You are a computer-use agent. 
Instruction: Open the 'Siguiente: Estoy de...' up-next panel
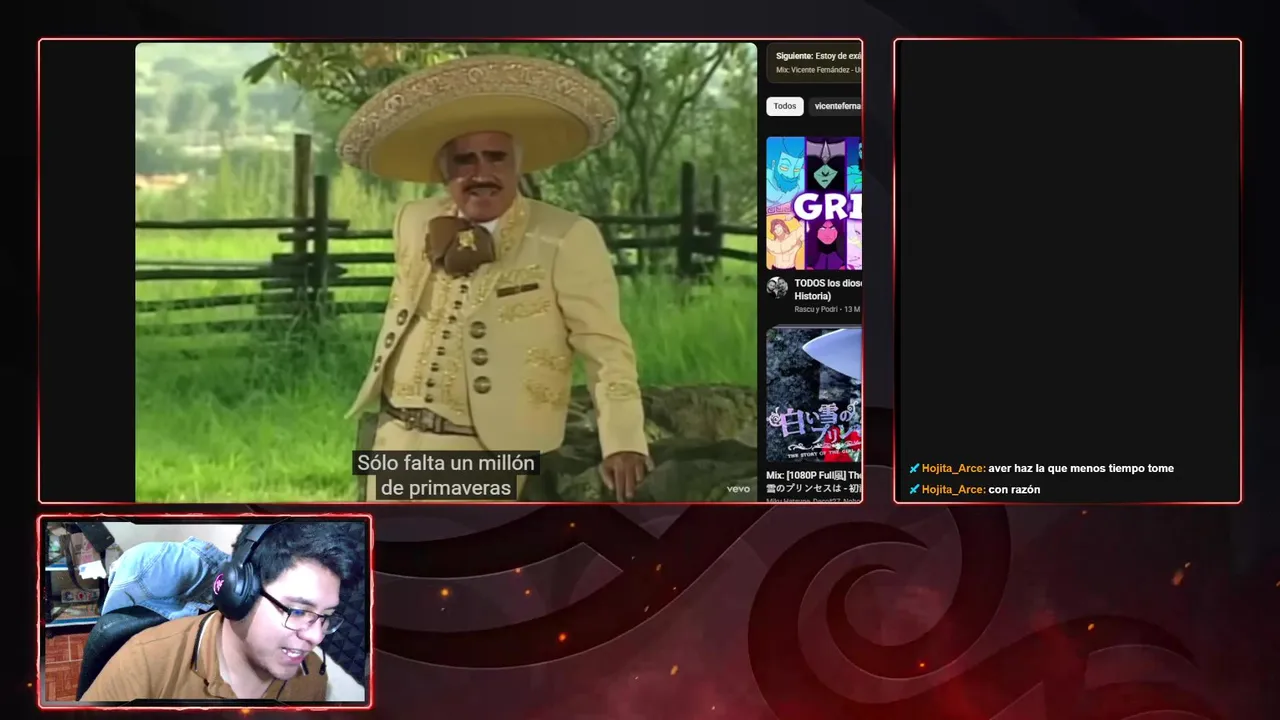coord(815,62)
